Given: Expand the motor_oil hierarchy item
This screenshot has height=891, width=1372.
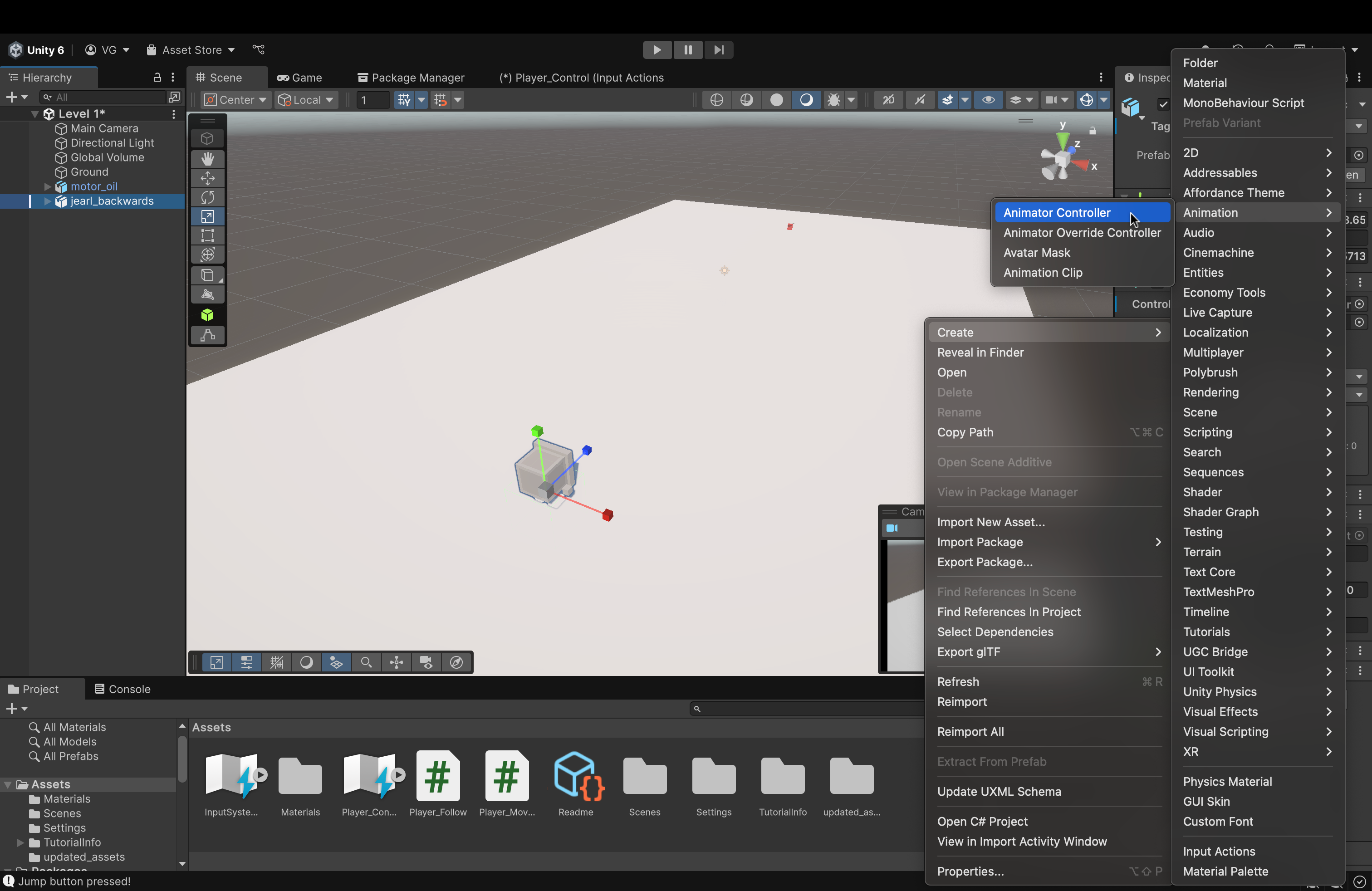Looking at the screenshot, I should (48, 187).
